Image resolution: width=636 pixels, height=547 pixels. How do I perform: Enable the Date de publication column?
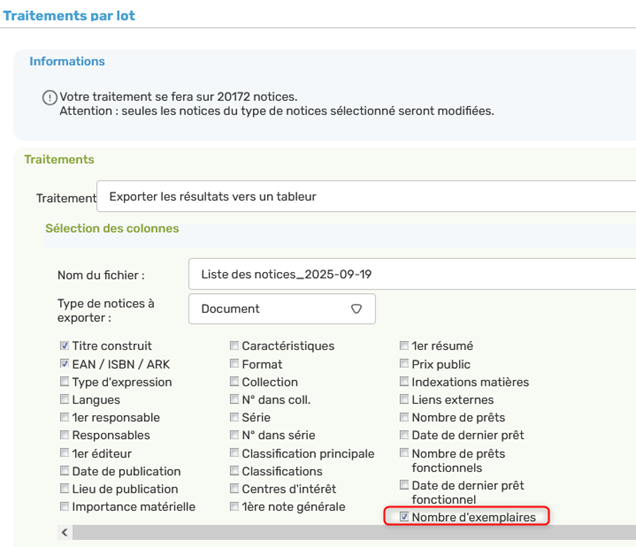tap(65, 472)
